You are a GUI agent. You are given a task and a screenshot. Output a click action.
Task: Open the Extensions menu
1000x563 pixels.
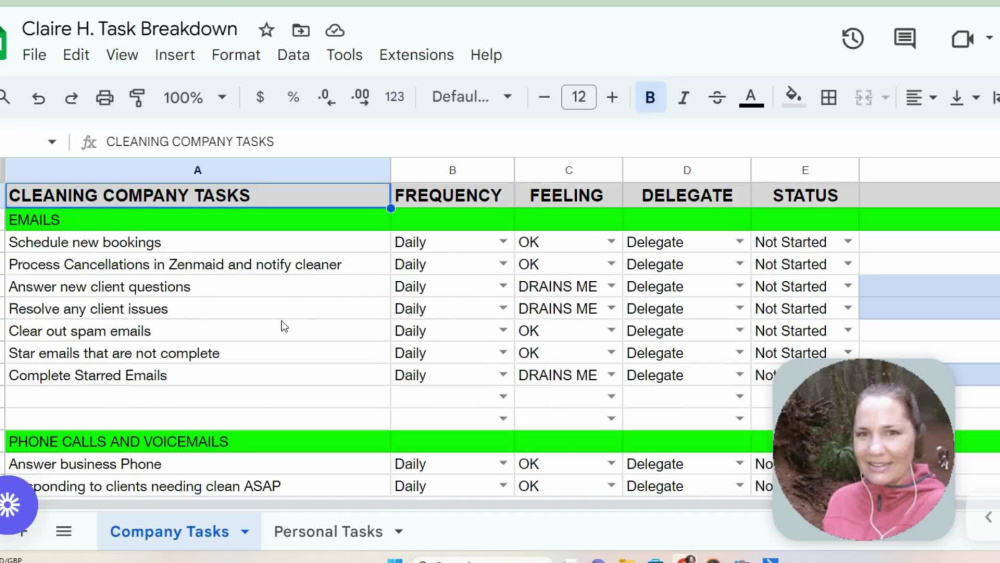click(416, 55)
